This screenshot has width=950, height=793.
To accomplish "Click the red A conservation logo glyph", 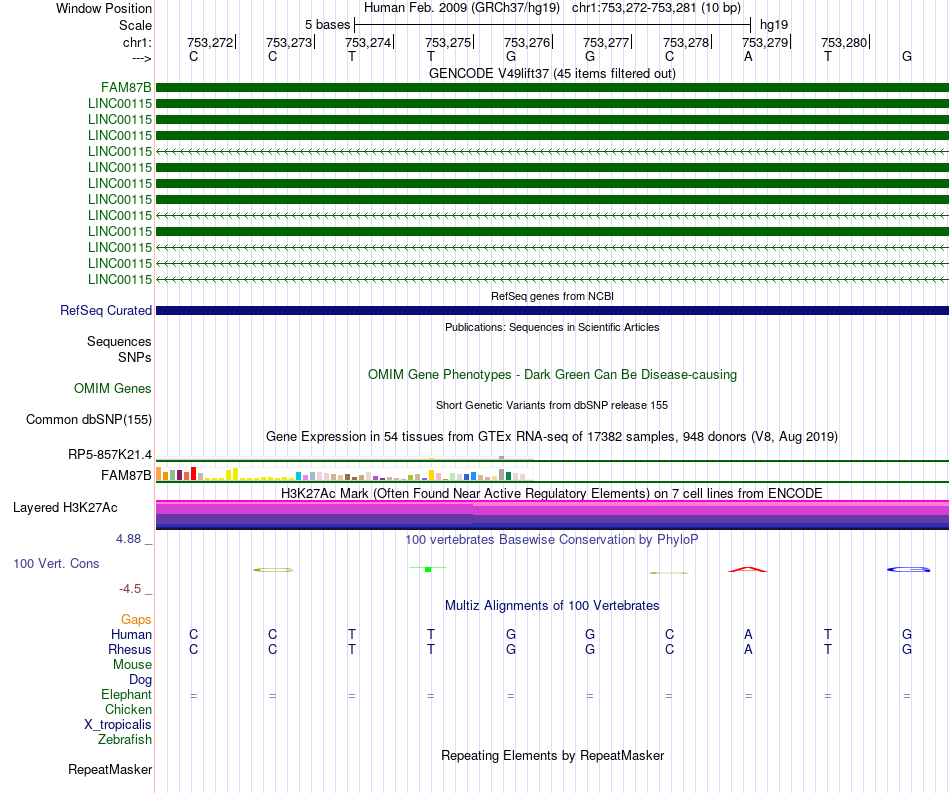I will coord(748,569).
